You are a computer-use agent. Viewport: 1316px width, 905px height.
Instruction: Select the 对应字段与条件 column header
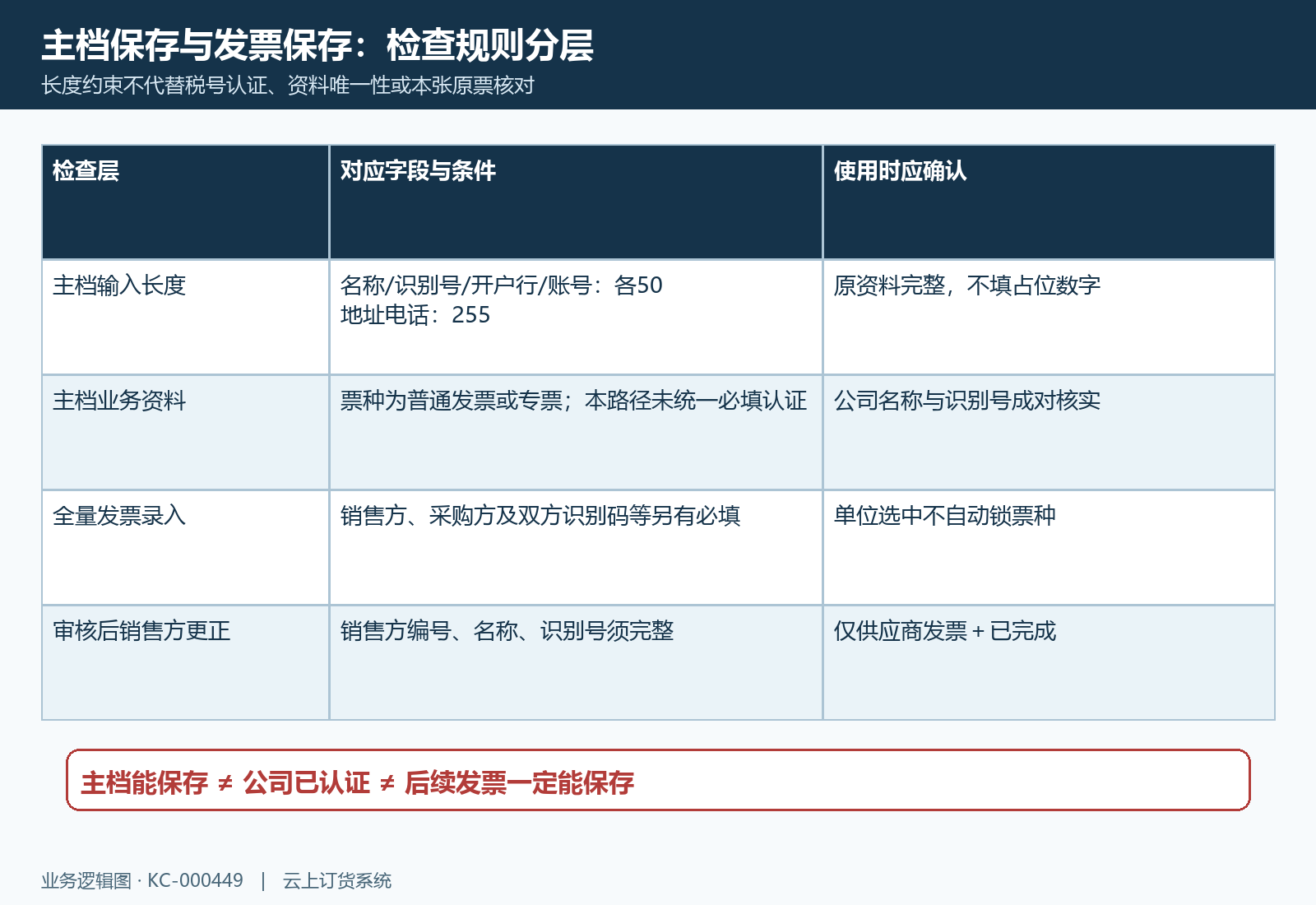[x=576, y=202]
